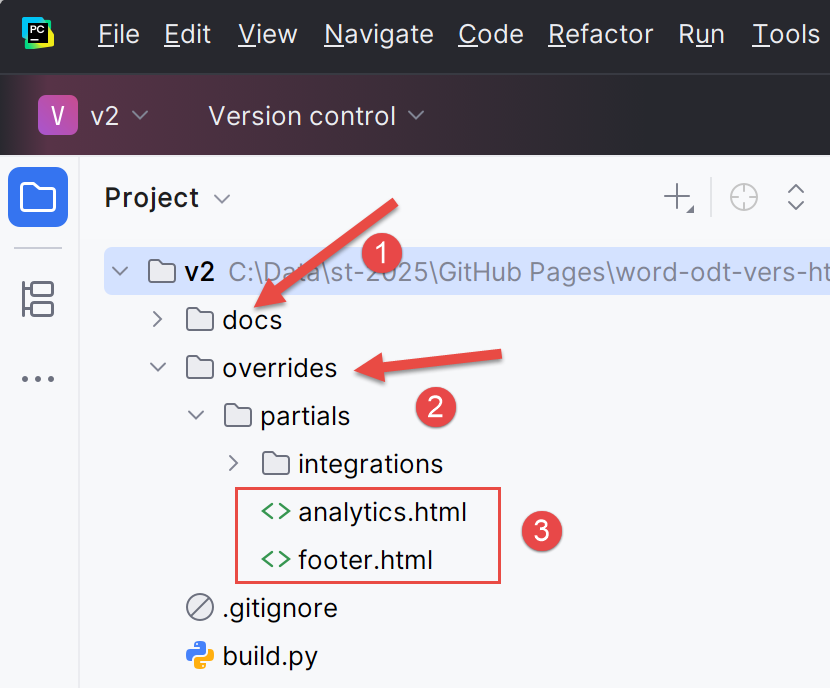Expand the integrations folder
Viewport: 830px width, 688px height.
click(233, 464)
